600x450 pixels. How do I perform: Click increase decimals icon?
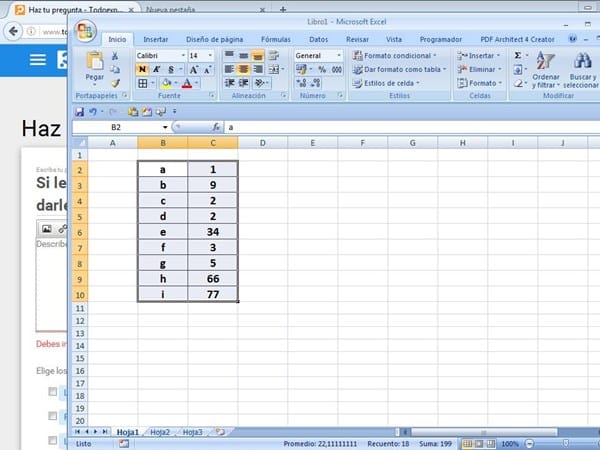click(x=301, y=83)
